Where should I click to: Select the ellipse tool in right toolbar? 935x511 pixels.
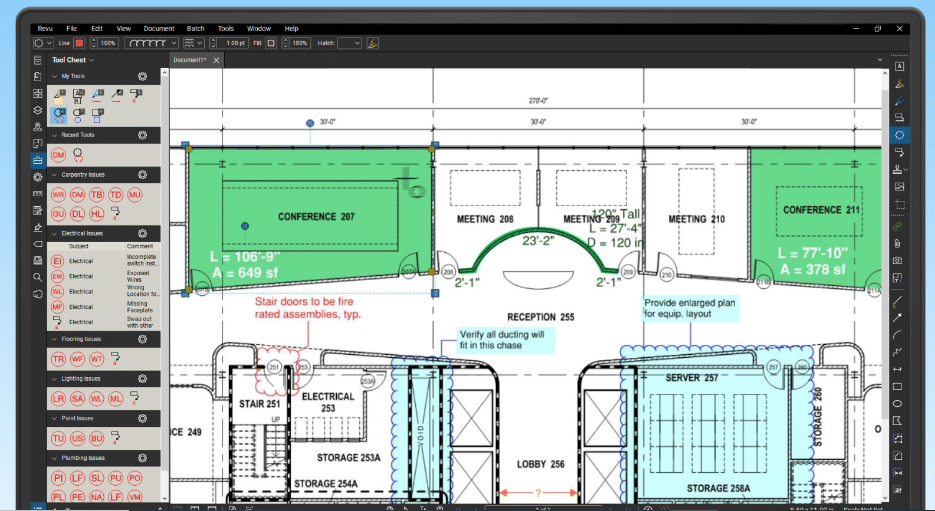899,403
